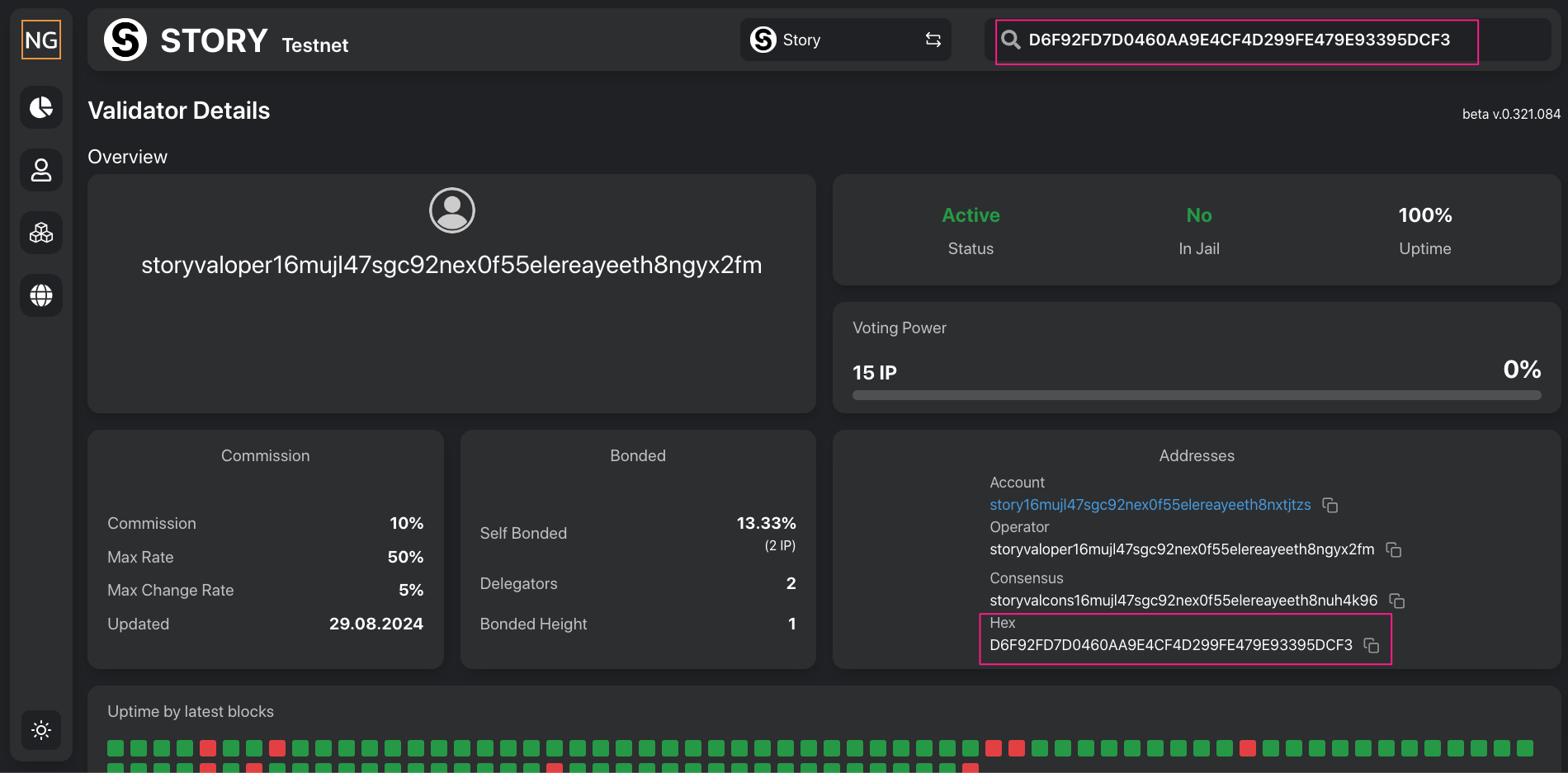Viewport: 1568px width, 773px height.
Task: Click the voting power progress bar
Action: [x=1196, y=395]
